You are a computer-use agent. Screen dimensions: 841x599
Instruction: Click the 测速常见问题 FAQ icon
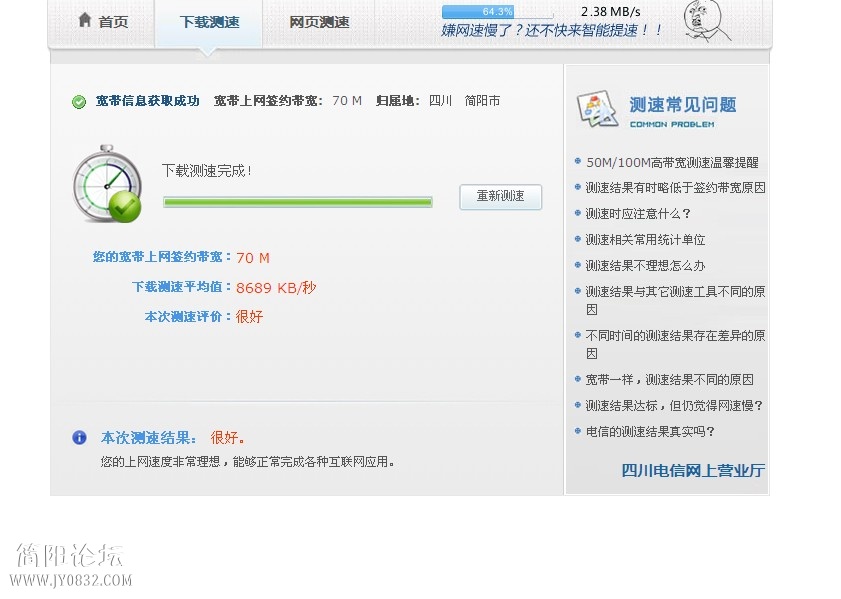[x=597, y=108]
